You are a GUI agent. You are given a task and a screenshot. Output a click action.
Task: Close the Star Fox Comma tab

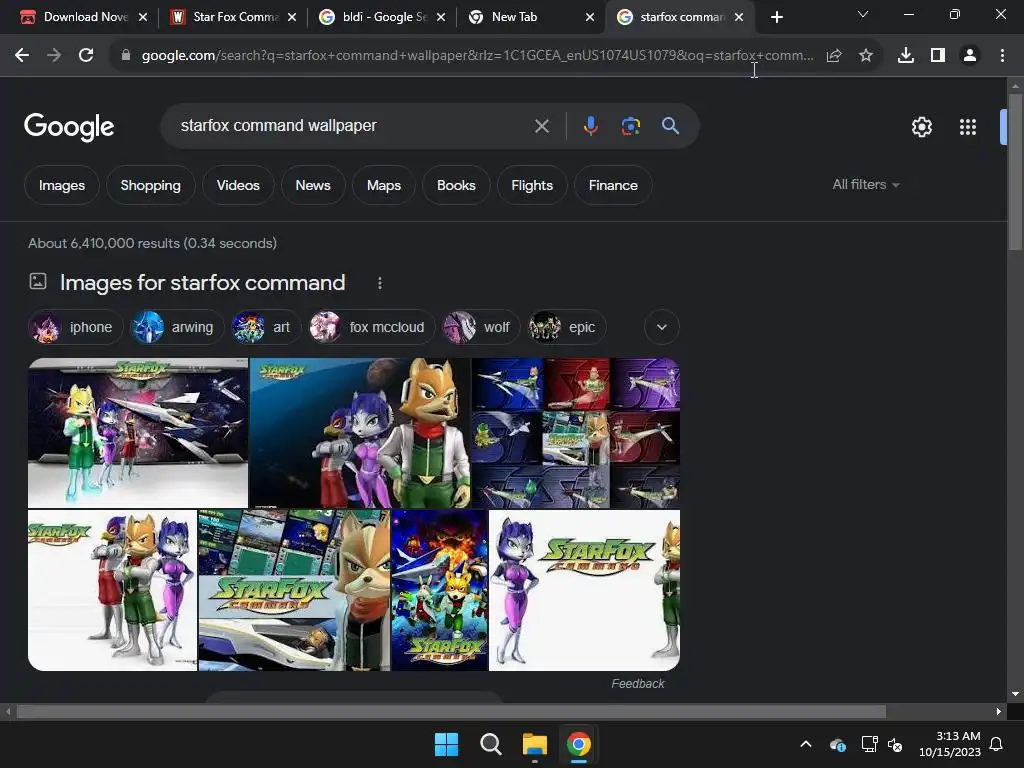pyautogui.click(x=292, y=17)
